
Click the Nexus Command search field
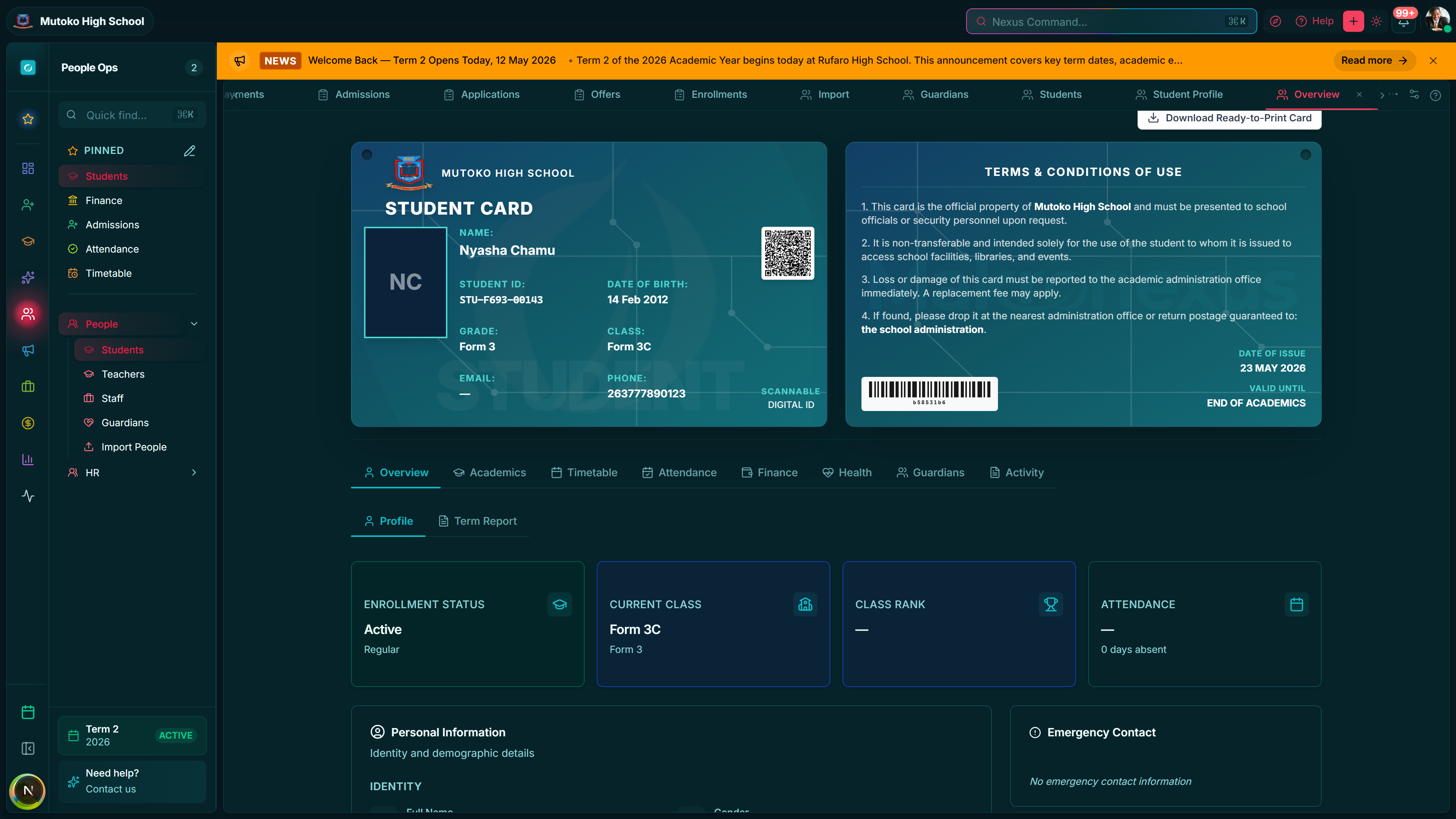click(1111, 22)
